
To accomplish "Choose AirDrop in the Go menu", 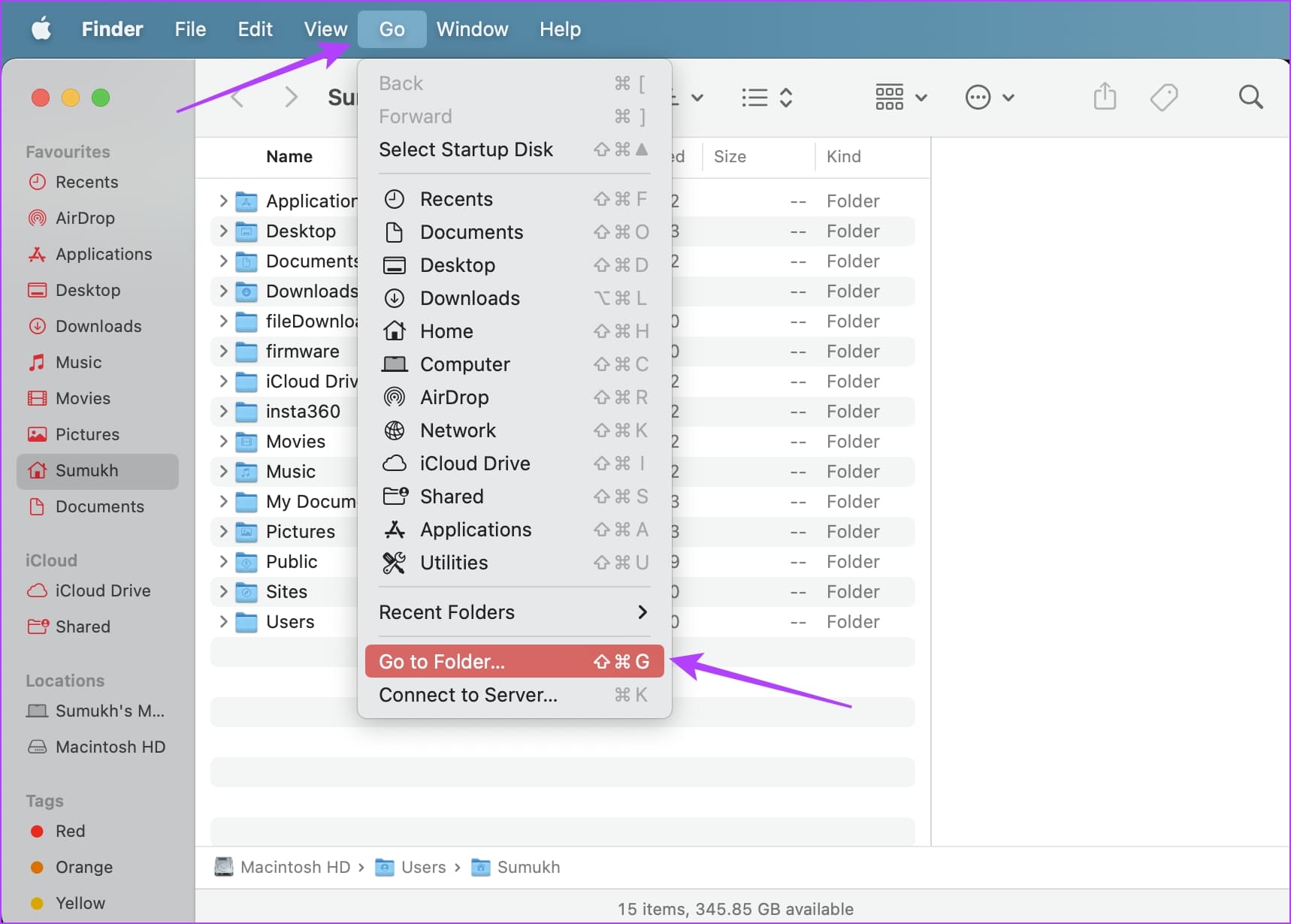I will coord(514,397).
